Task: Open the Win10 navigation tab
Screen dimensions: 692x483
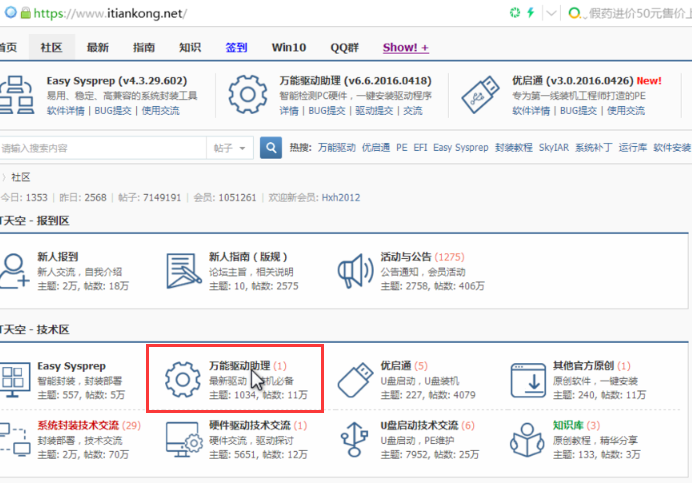Action: tap(288, 48)
